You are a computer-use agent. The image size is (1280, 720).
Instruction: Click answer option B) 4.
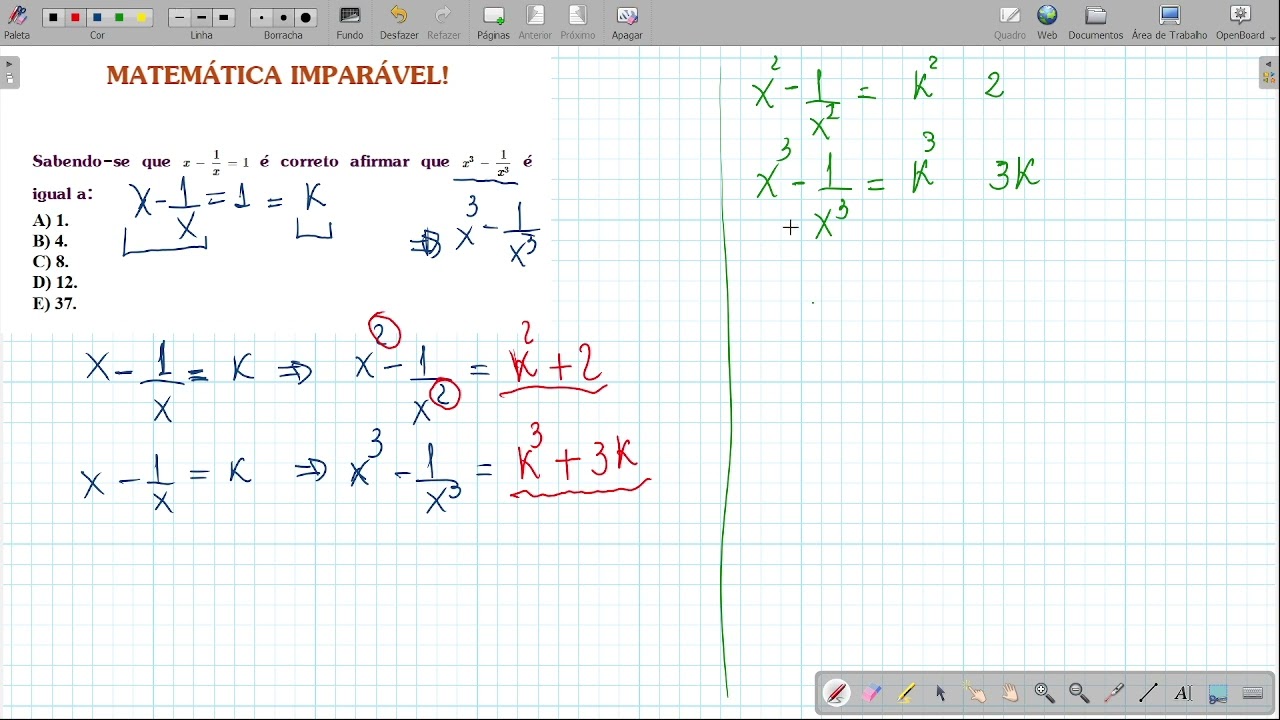tap(51, 241)
